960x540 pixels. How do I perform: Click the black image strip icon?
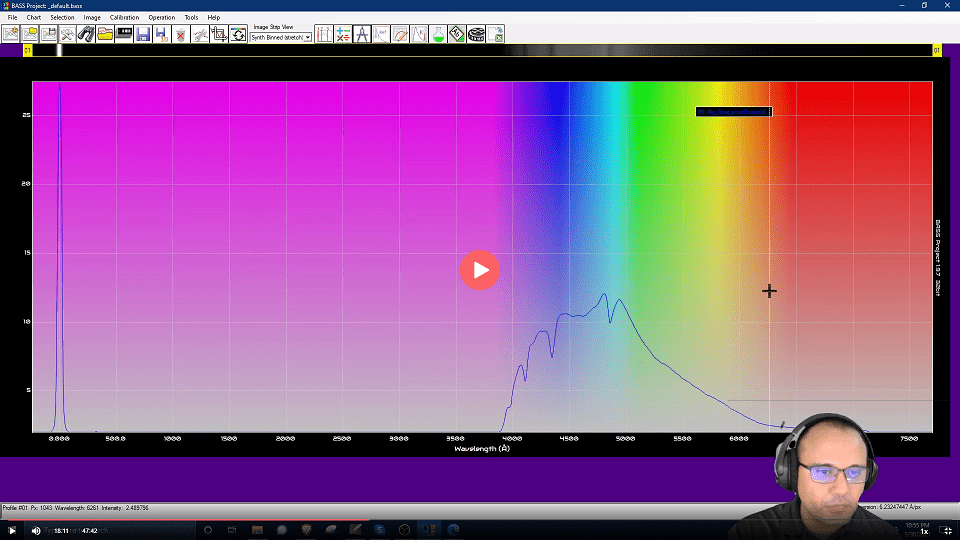124,34
